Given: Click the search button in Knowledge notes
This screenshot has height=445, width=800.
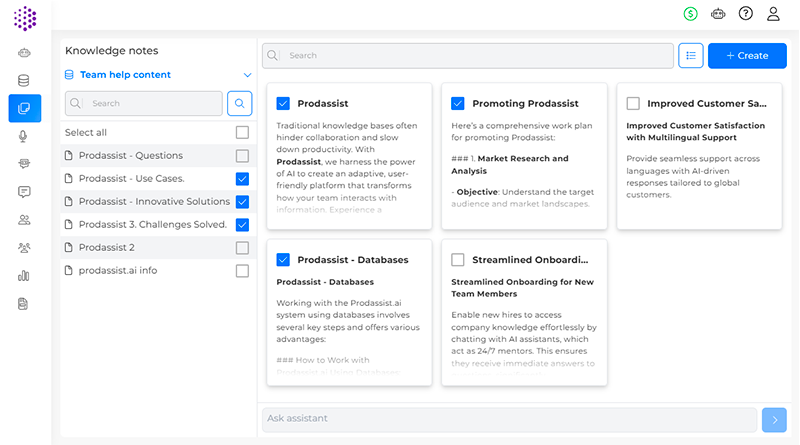Looking at the screenshot, I should [240, 103].
